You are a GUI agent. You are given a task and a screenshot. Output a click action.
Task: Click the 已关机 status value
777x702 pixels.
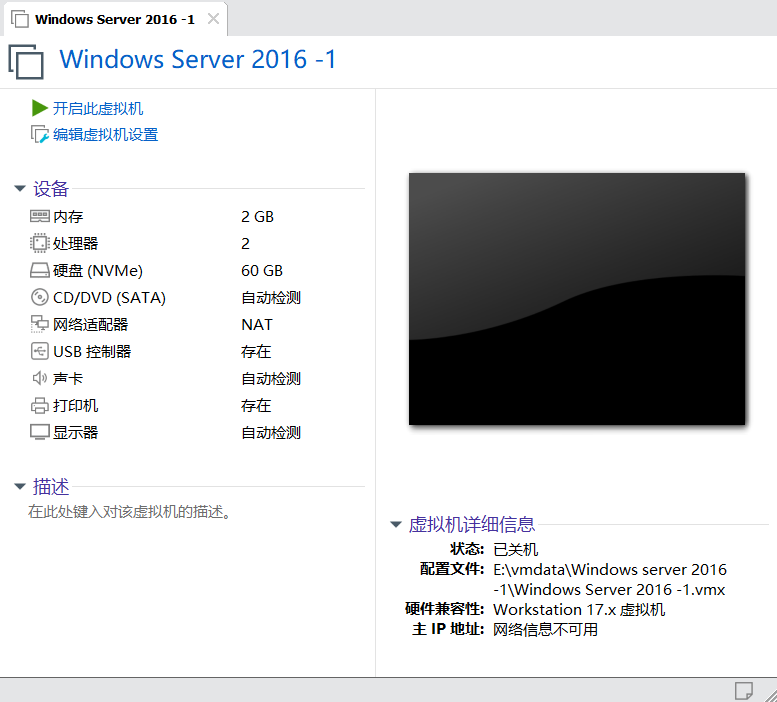click(x=516, y=549)
